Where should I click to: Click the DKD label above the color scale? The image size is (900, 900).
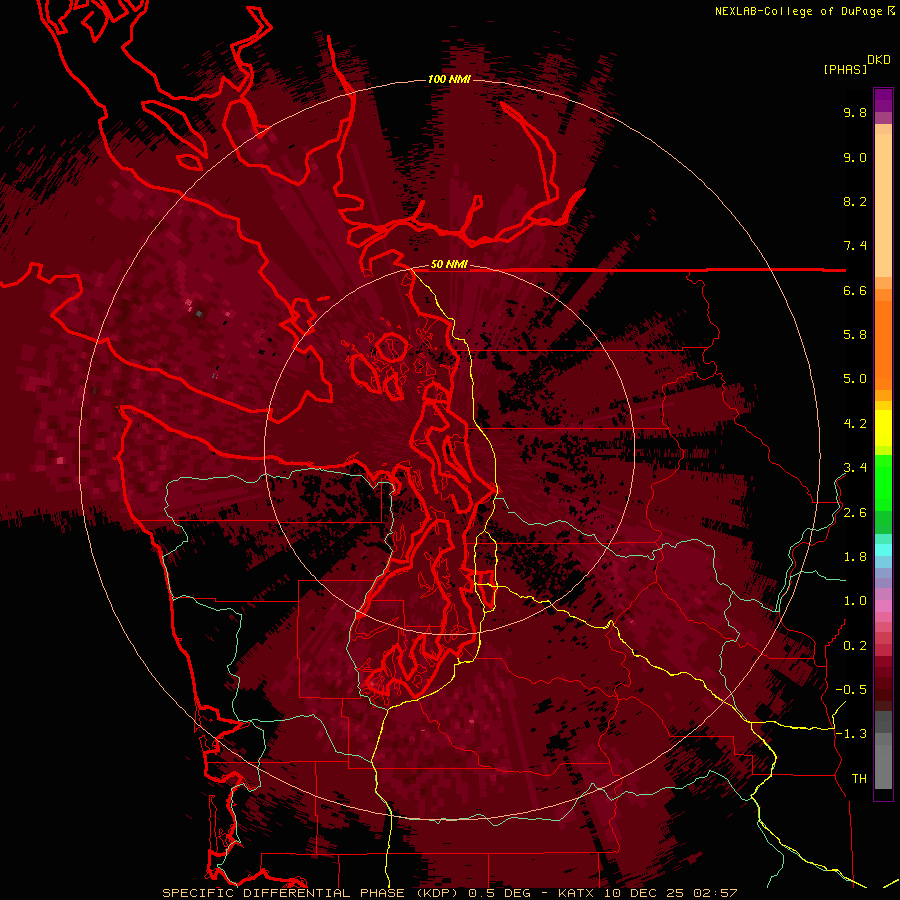pos(879,60)
